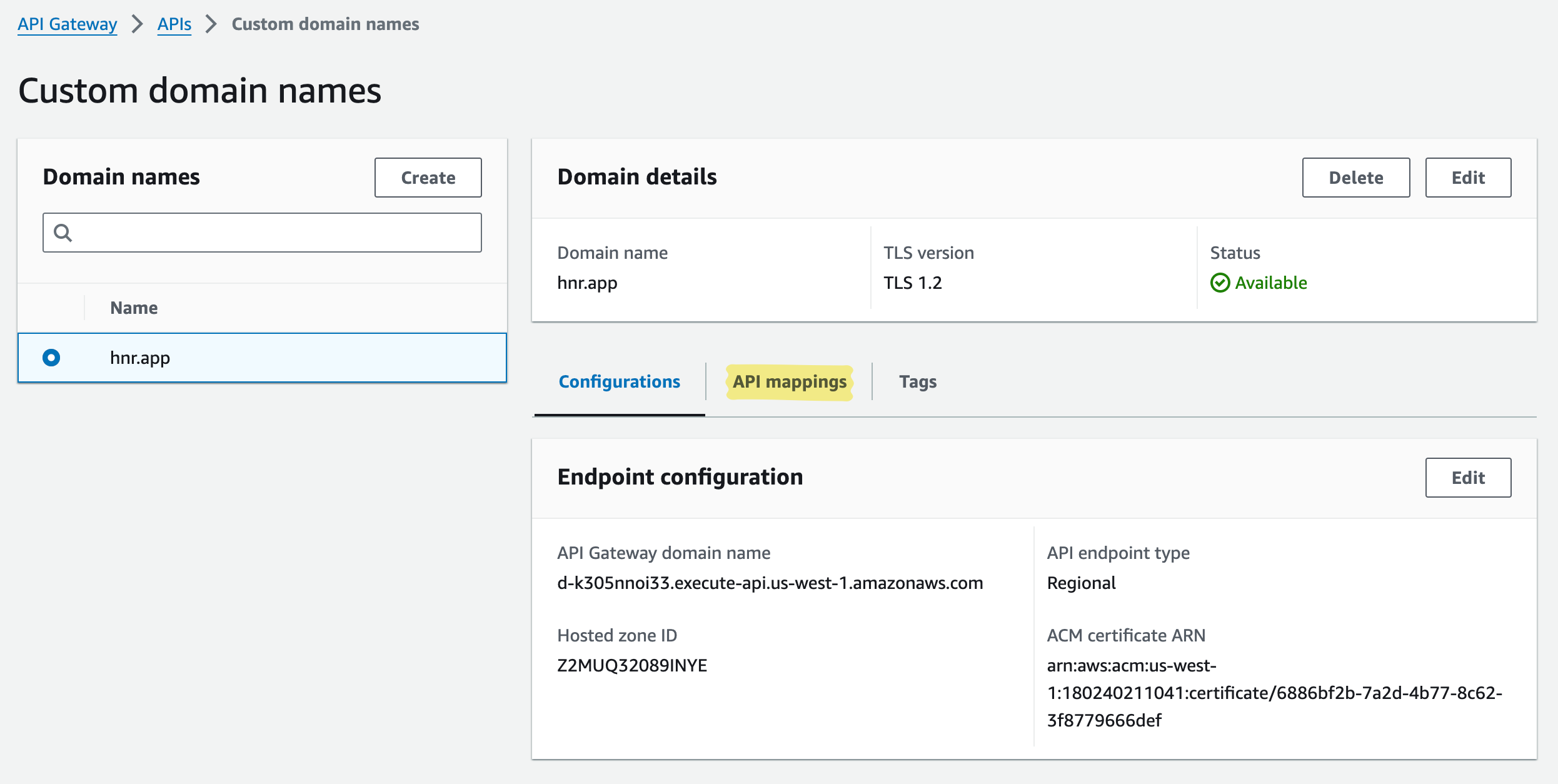Screen dimensions: 1558x784
Task: Click the Custom domain names page title
Action: (199, 91)
